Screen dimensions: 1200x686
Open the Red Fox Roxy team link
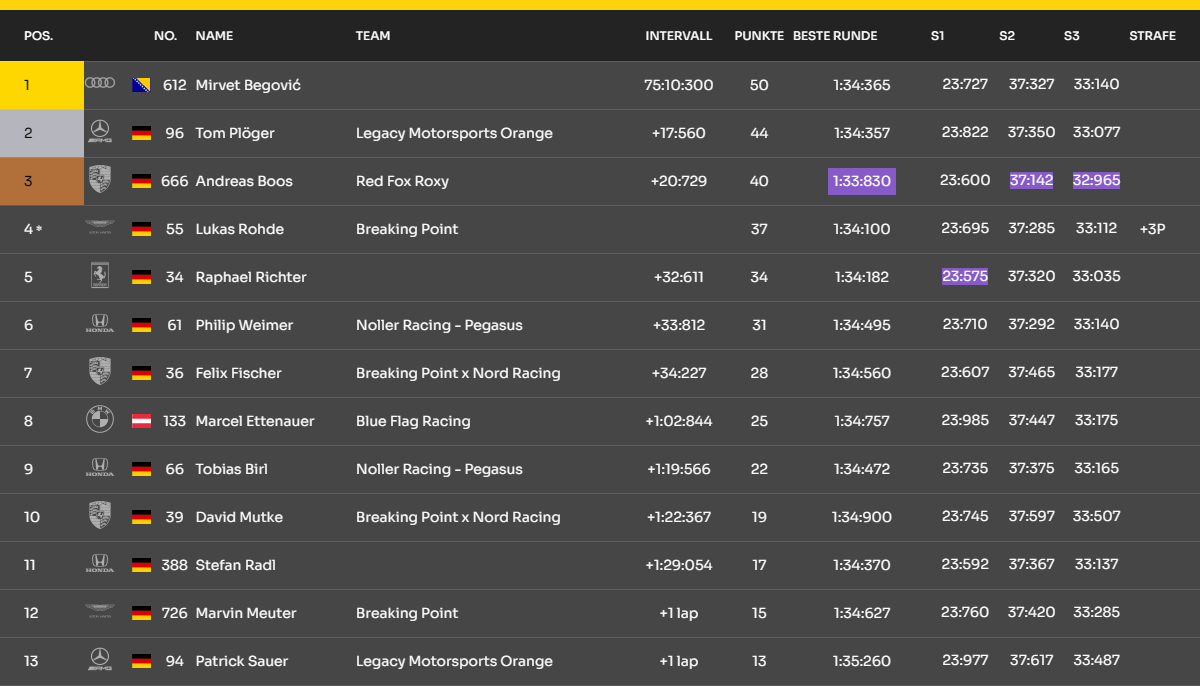402,181
